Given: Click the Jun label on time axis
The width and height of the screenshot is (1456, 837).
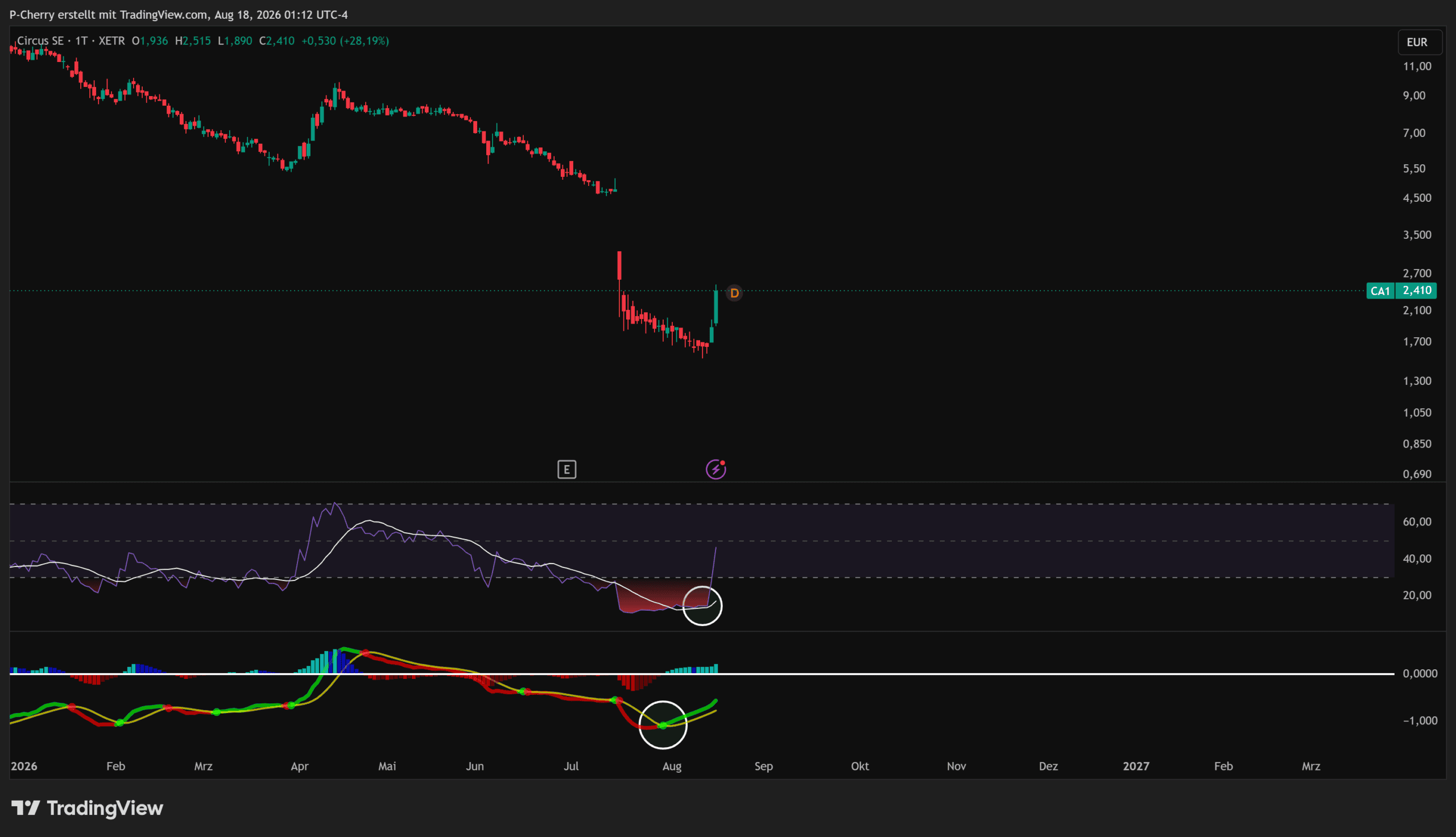Looking at the screenshot, I should click(x=475, y=766).
